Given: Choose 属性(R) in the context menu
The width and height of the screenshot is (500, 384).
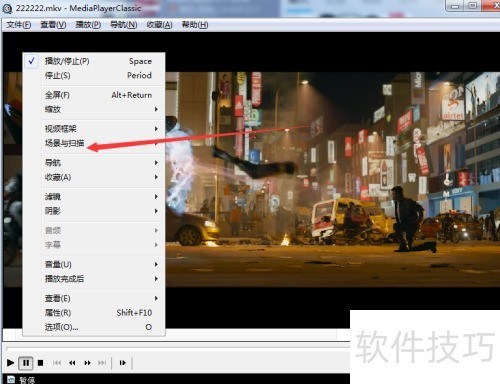Looking at the screenshot, I should tap(94, 313).
